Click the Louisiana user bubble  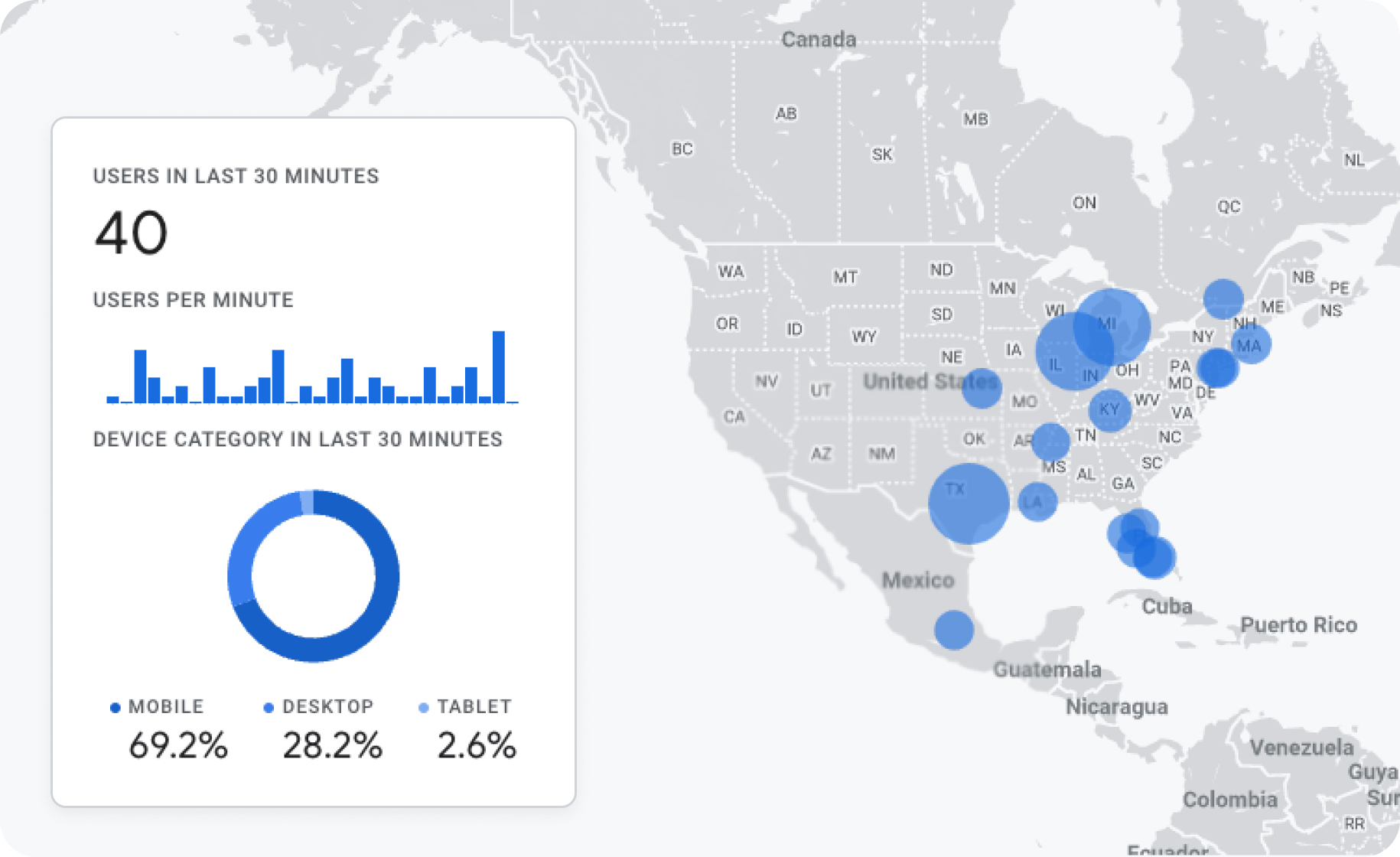tap(1037, 502)
